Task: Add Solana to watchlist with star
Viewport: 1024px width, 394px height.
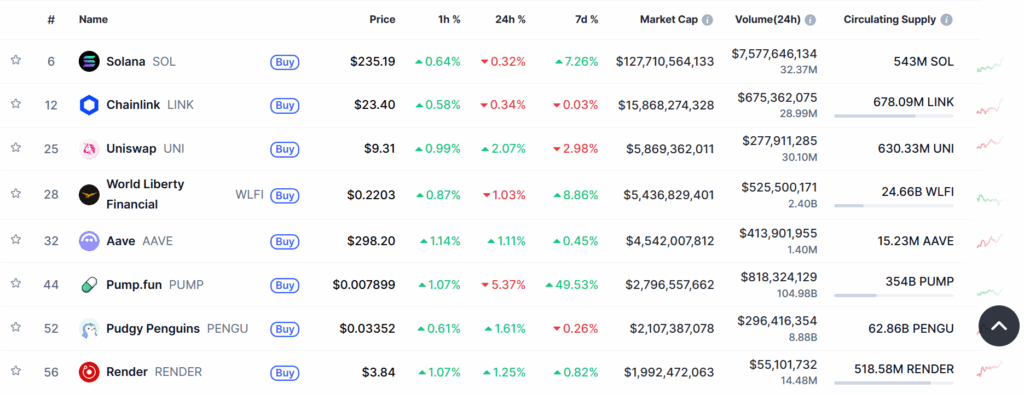Action: pos(16,60)
